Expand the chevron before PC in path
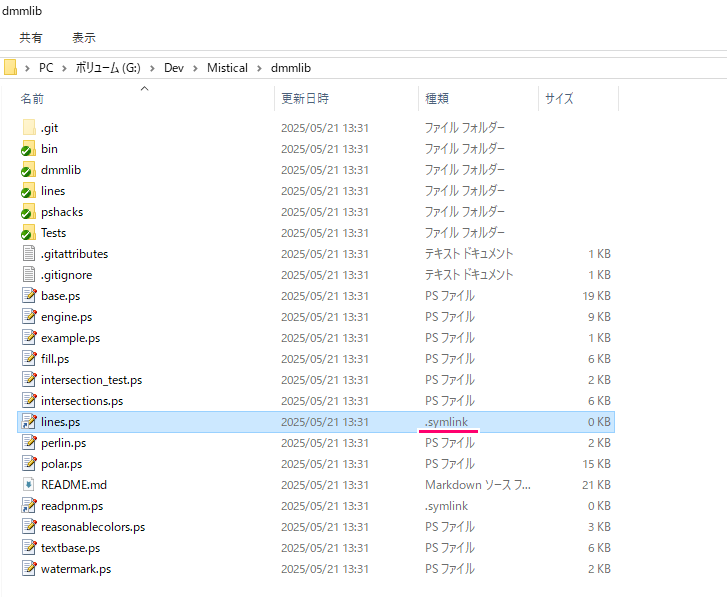The width and height of the screenshot is (727, 597). 27,68
